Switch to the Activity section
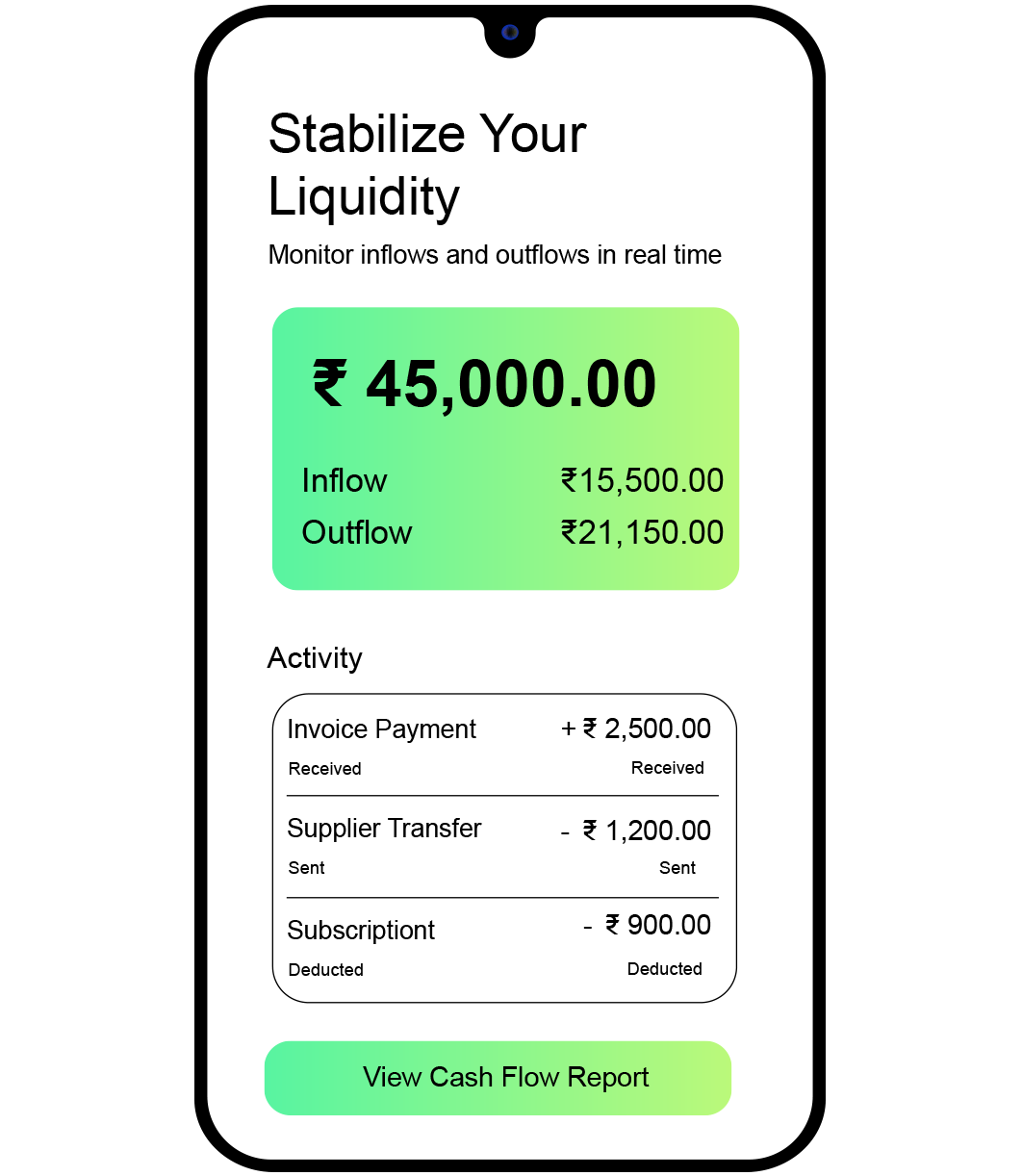The width and height of the screenshot is (1022, 1176). click(x=315, y=658)
